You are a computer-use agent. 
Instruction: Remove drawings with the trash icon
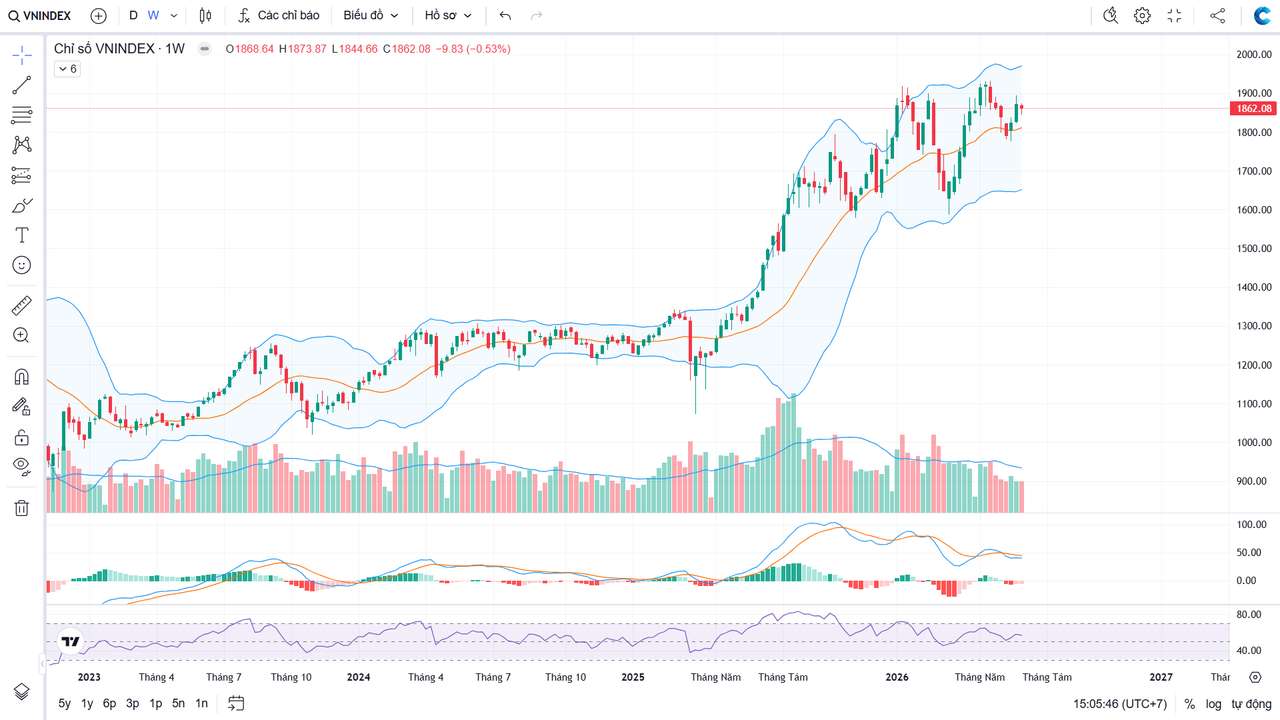pos(21,508)
